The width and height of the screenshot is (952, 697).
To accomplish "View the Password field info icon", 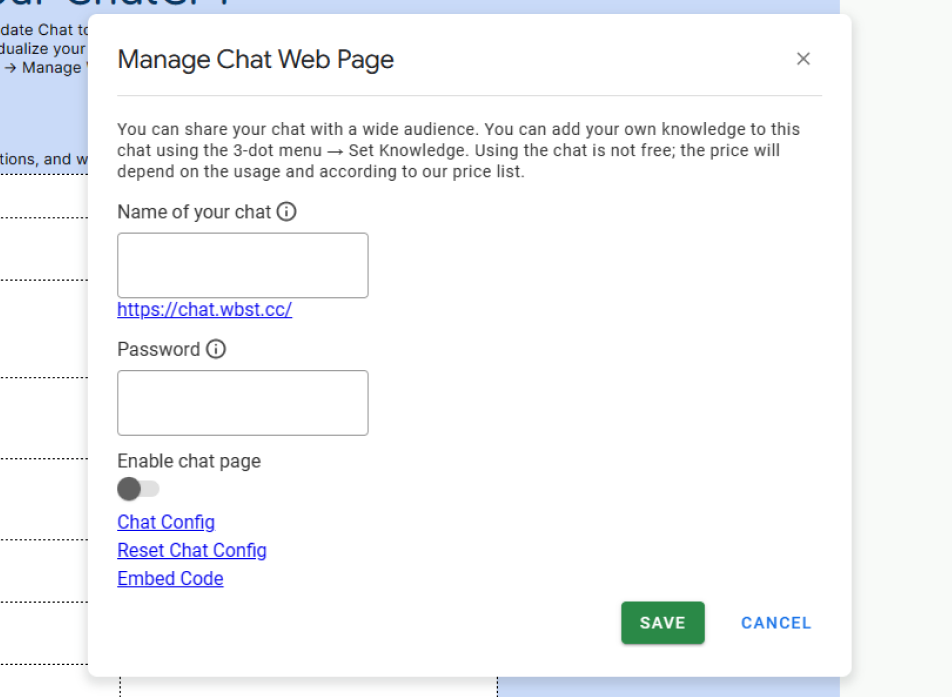I will click(216, 349).
